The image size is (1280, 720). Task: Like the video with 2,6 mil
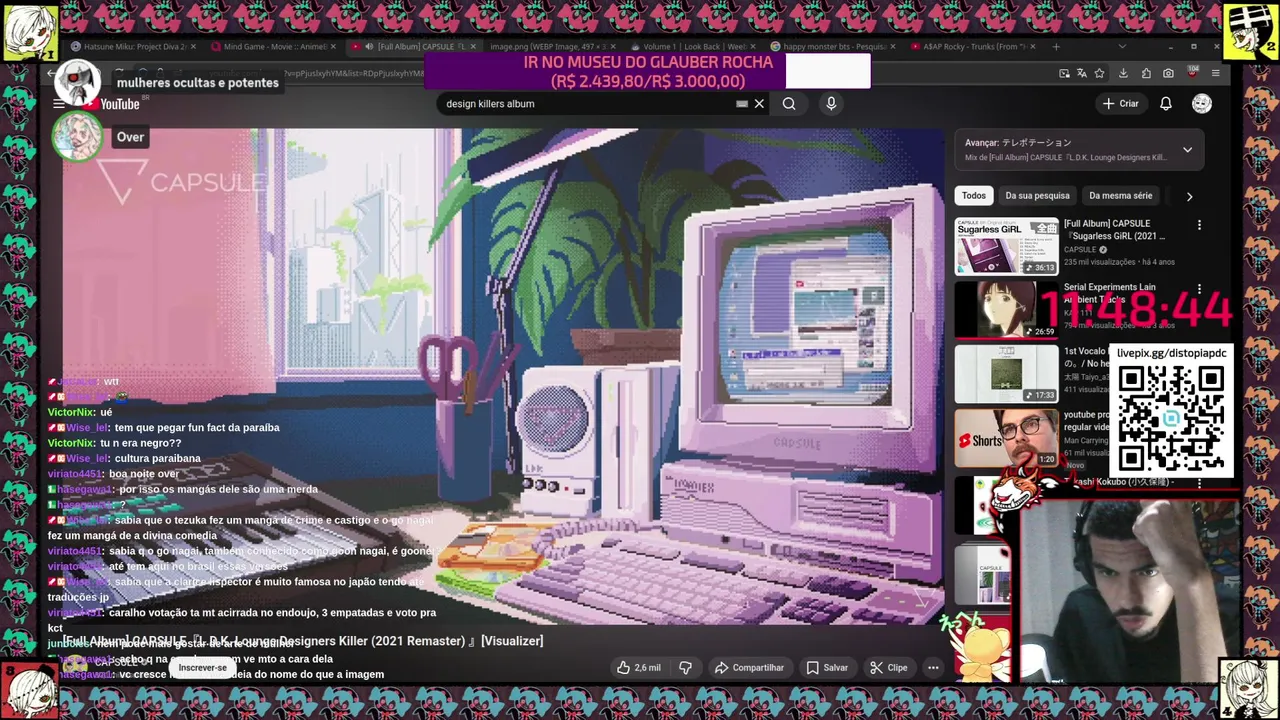638,668
